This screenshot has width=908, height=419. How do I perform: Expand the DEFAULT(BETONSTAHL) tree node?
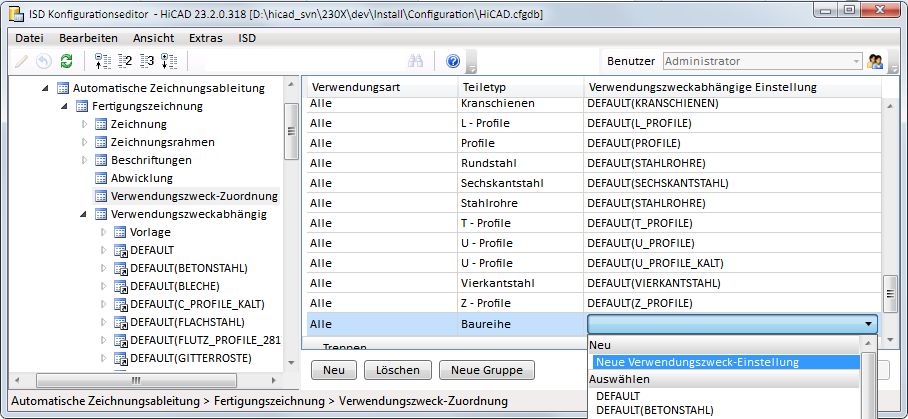pyautogui.click(x=104, y=268)
